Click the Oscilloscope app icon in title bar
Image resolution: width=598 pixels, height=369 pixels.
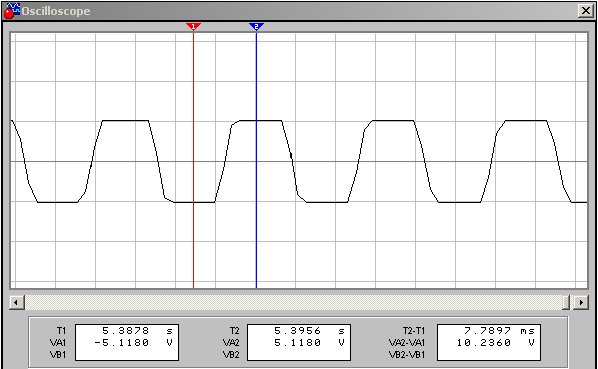coord(11,11)
